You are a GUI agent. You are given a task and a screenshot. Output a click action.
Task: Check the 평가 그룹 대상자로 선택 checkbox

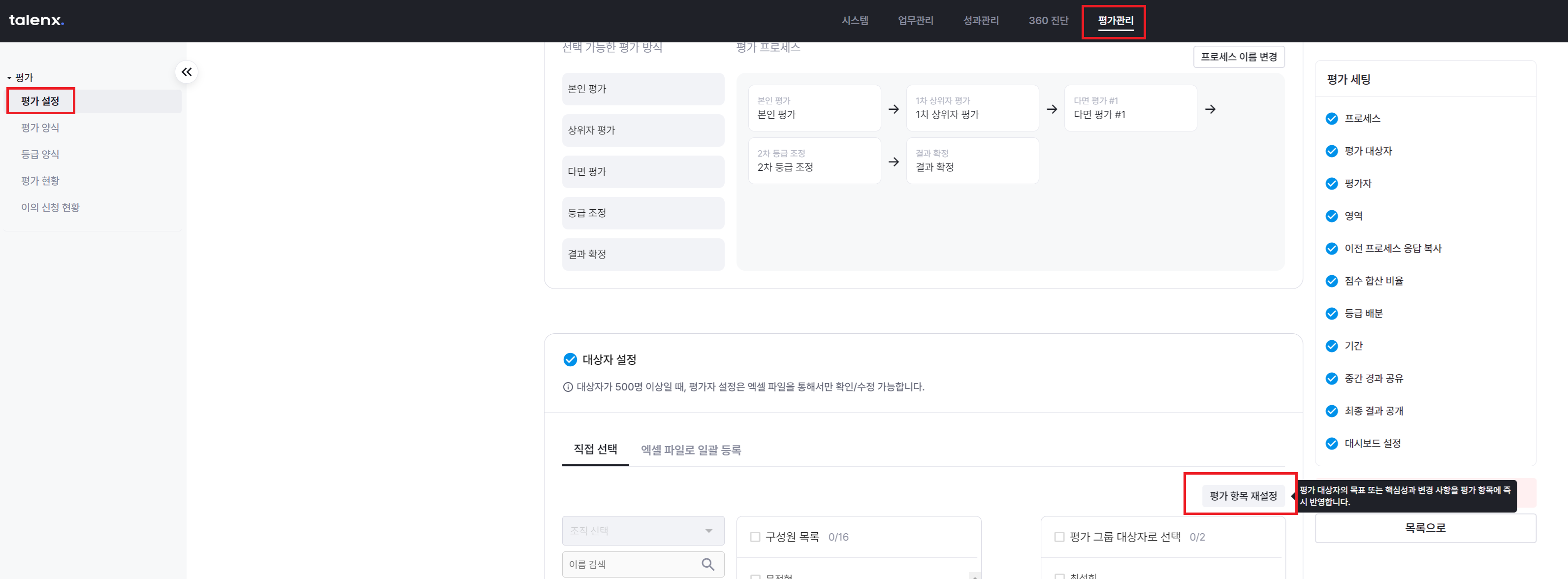(x=1060, y=537)
